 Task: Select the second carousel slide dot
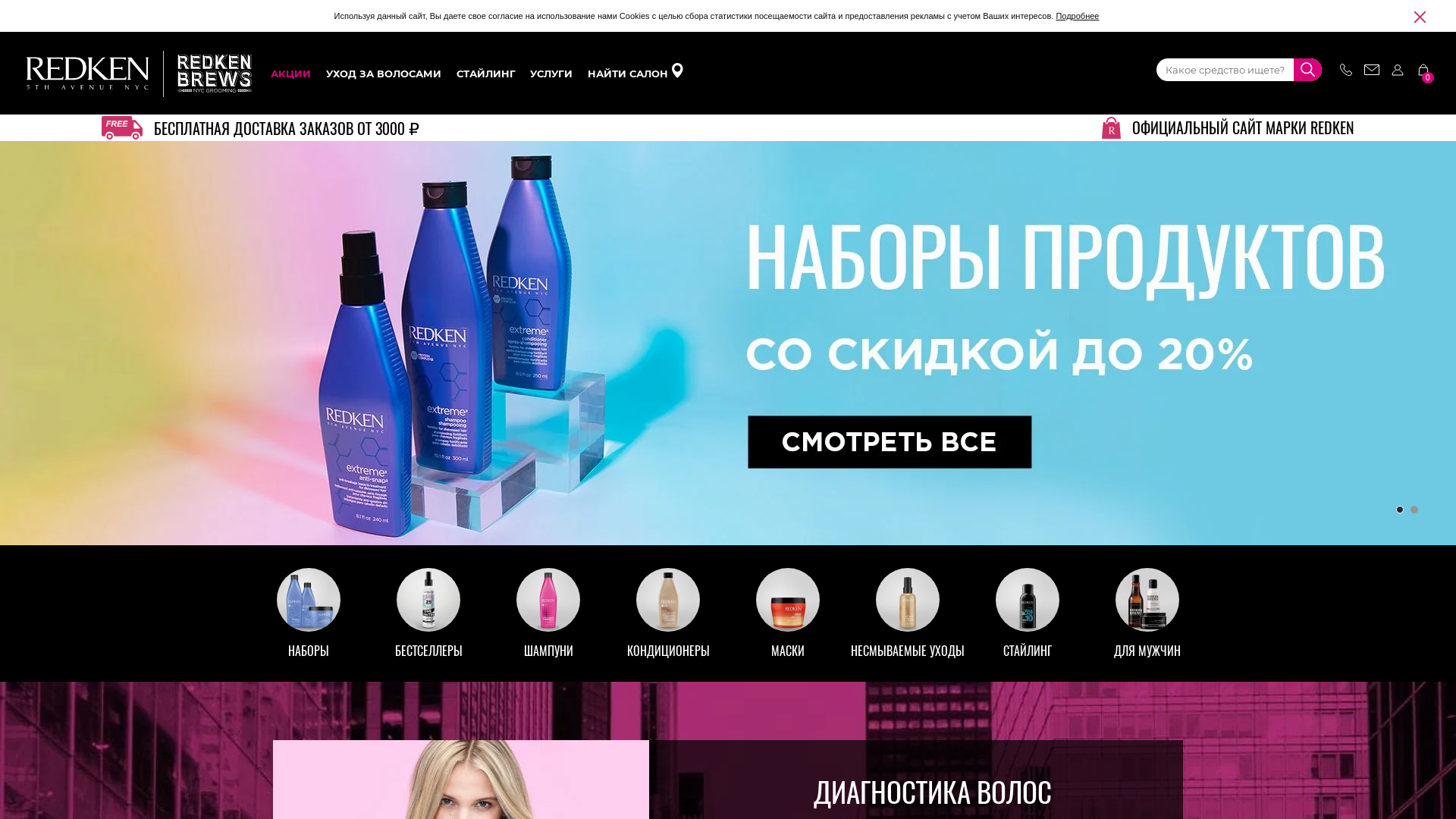pos(1414,510)
